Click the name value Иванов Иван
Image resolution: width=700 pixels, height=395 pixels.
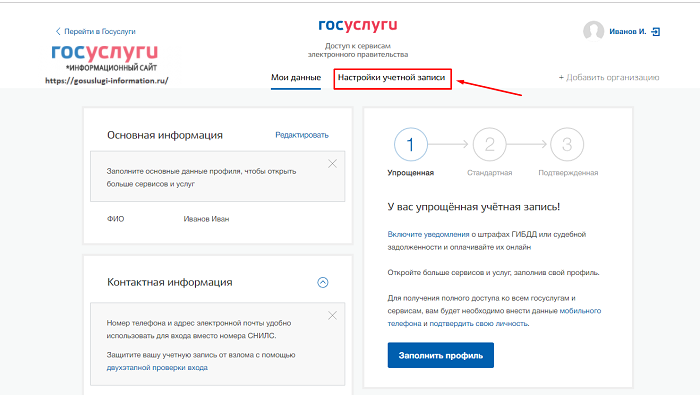pos(206,219)
